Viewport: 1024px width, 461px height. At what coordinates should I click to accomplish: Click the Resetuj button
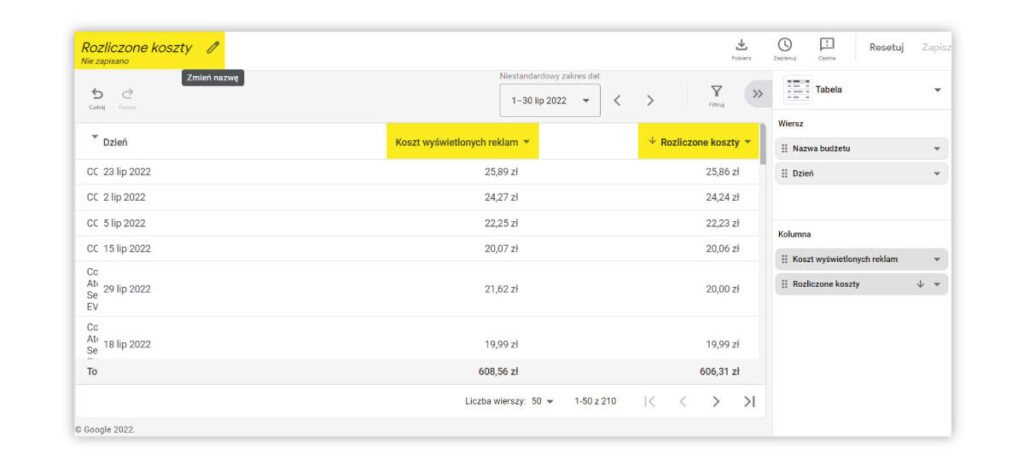coord(886,47)
